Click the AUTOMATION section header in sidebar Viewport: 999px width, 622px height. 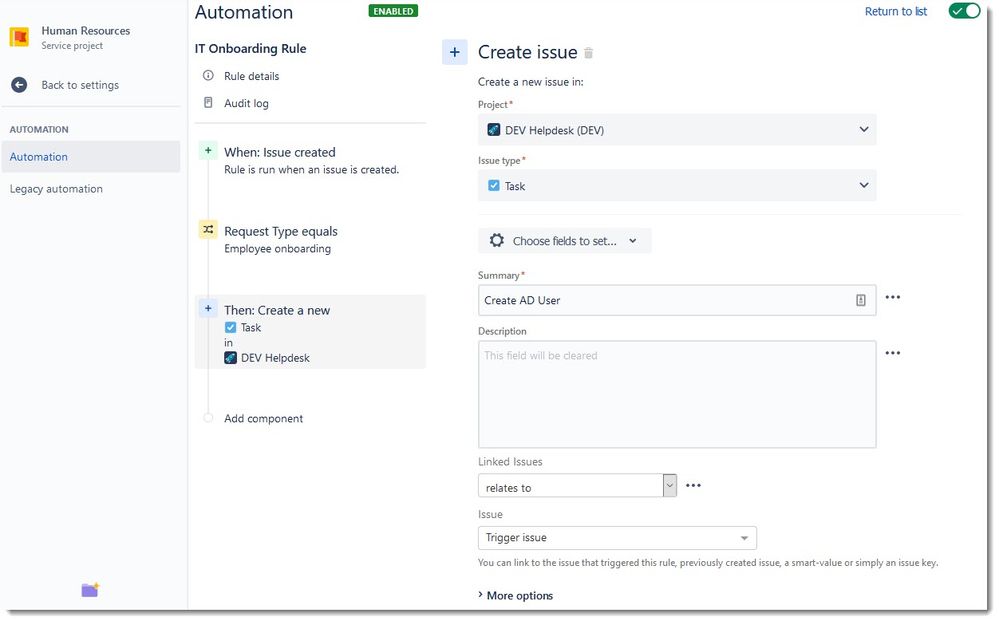39,129
